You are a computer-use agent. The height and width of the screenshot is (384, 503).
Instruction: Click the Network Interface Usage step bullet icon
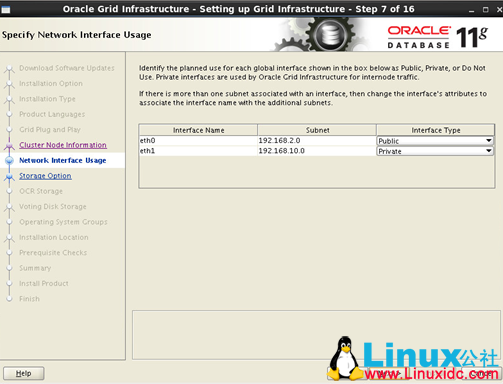tap(9, 161)
